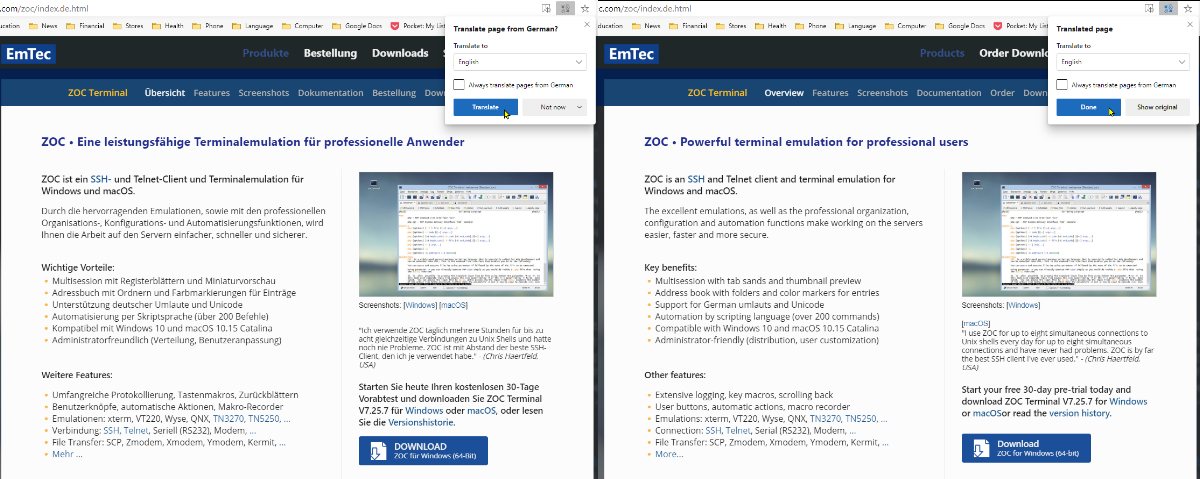Open the Screenshots tab on the German page

[x=263, y=93]
